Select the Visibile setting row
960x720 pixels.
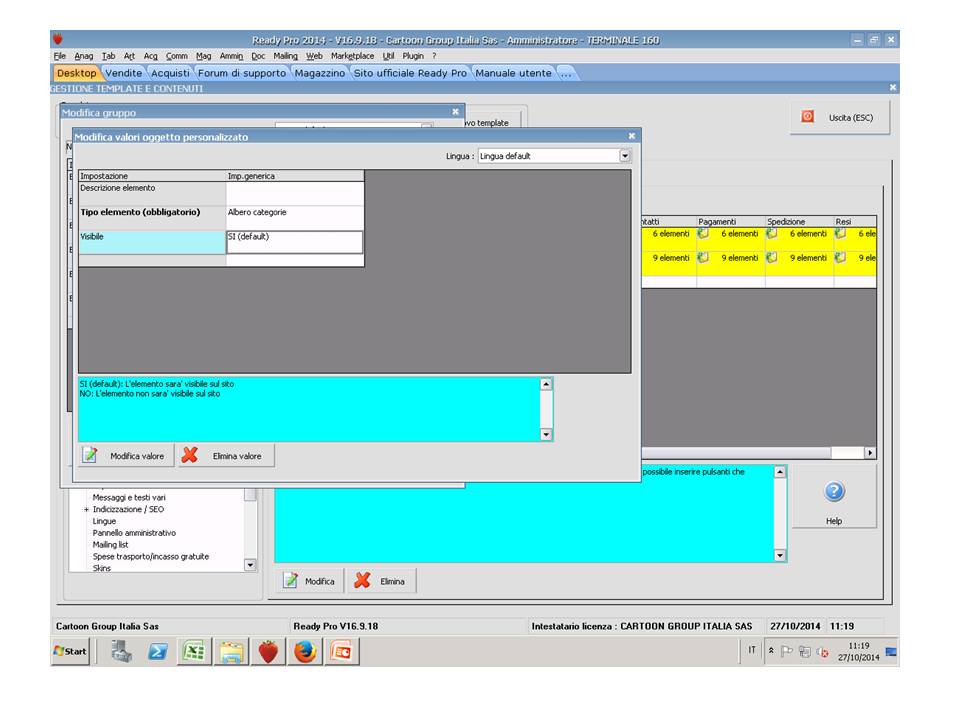[x=152, y=242]
